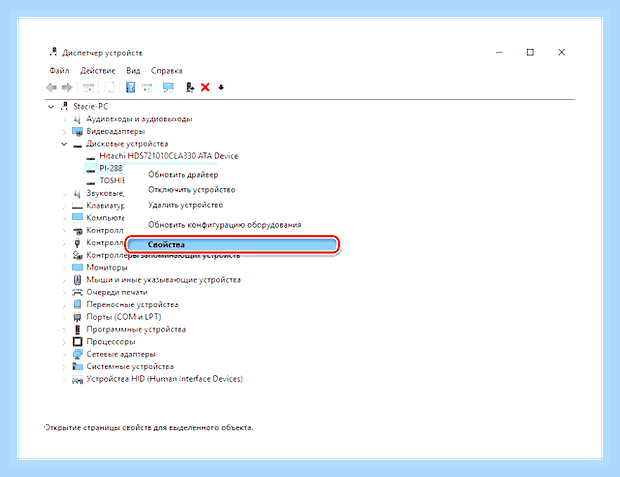This screenshot has height=477, width=620.
Task: Open the Справка menu
Action: pos(166,70)
